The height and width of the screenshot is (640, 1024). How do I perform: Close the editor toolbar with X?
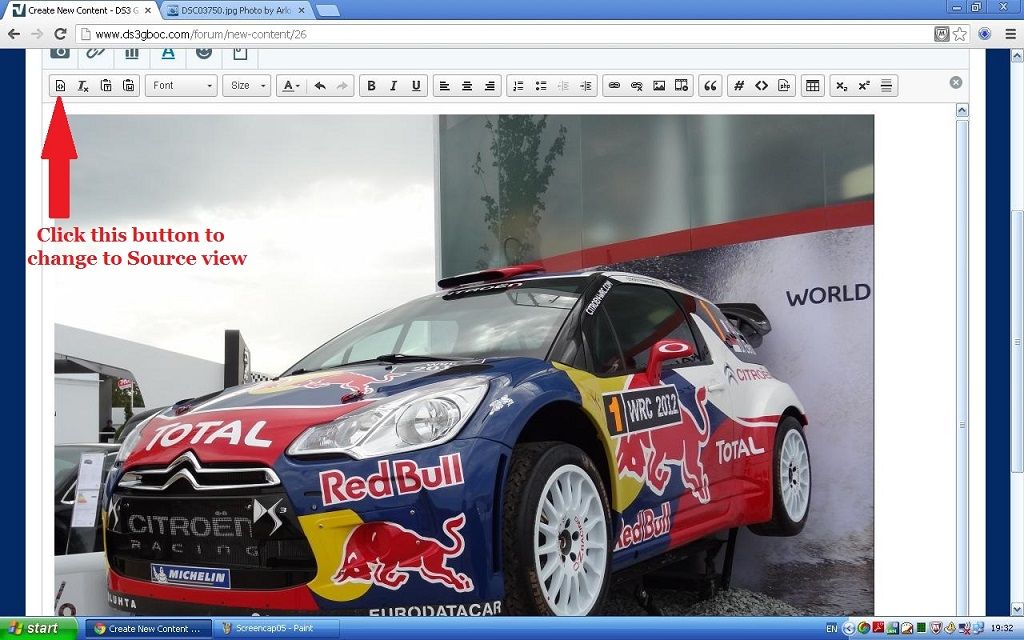click(955, 82)
